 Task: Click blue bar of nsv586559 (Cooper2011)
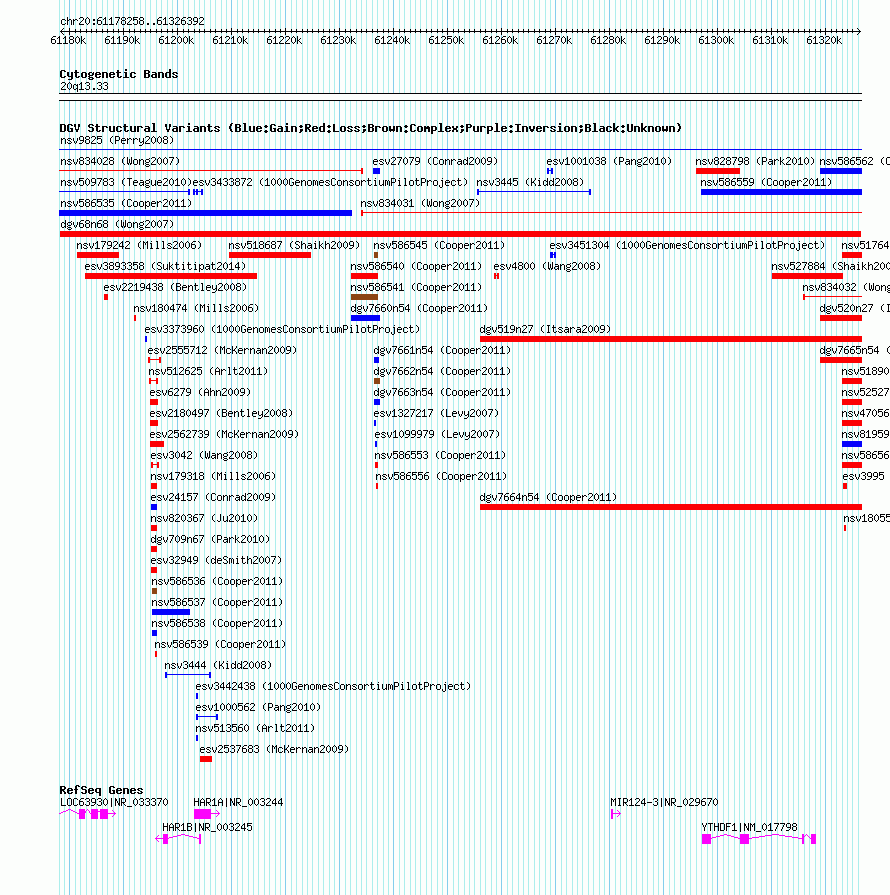pos(781,192)
